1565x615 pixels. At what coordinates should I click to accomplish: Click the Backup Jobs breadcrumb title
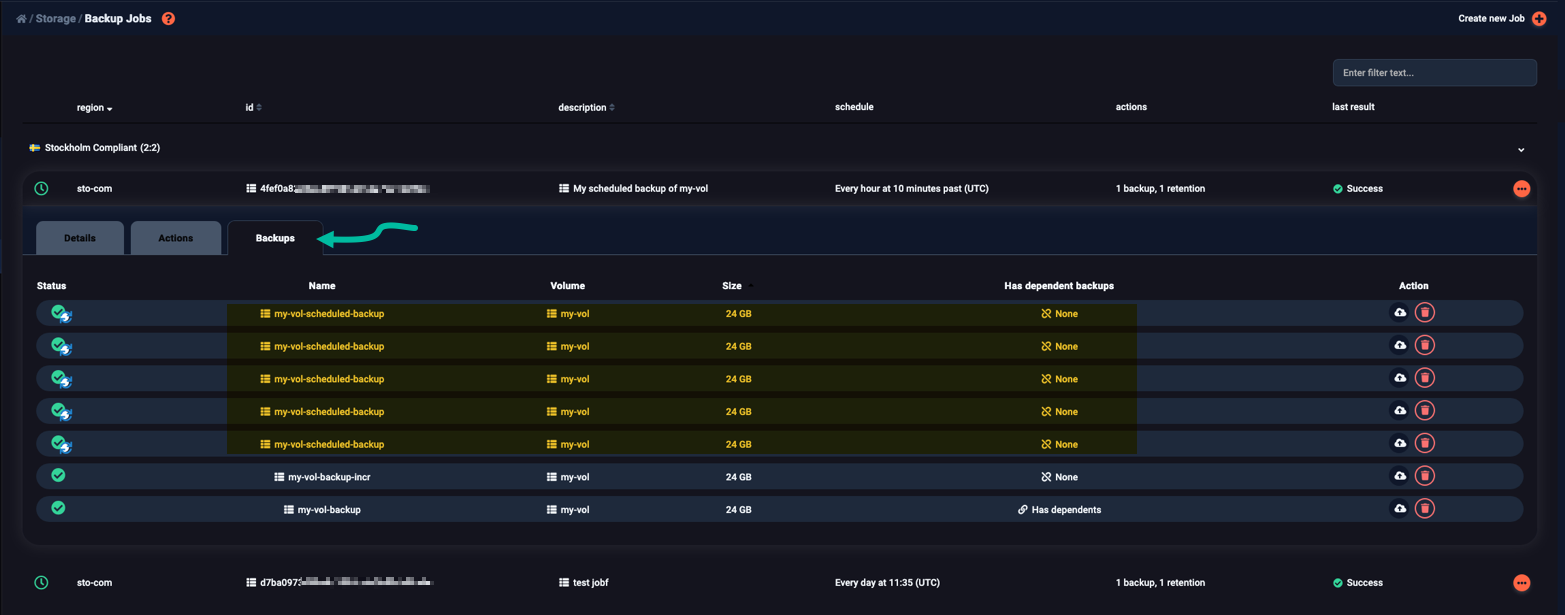click(118, 19)
